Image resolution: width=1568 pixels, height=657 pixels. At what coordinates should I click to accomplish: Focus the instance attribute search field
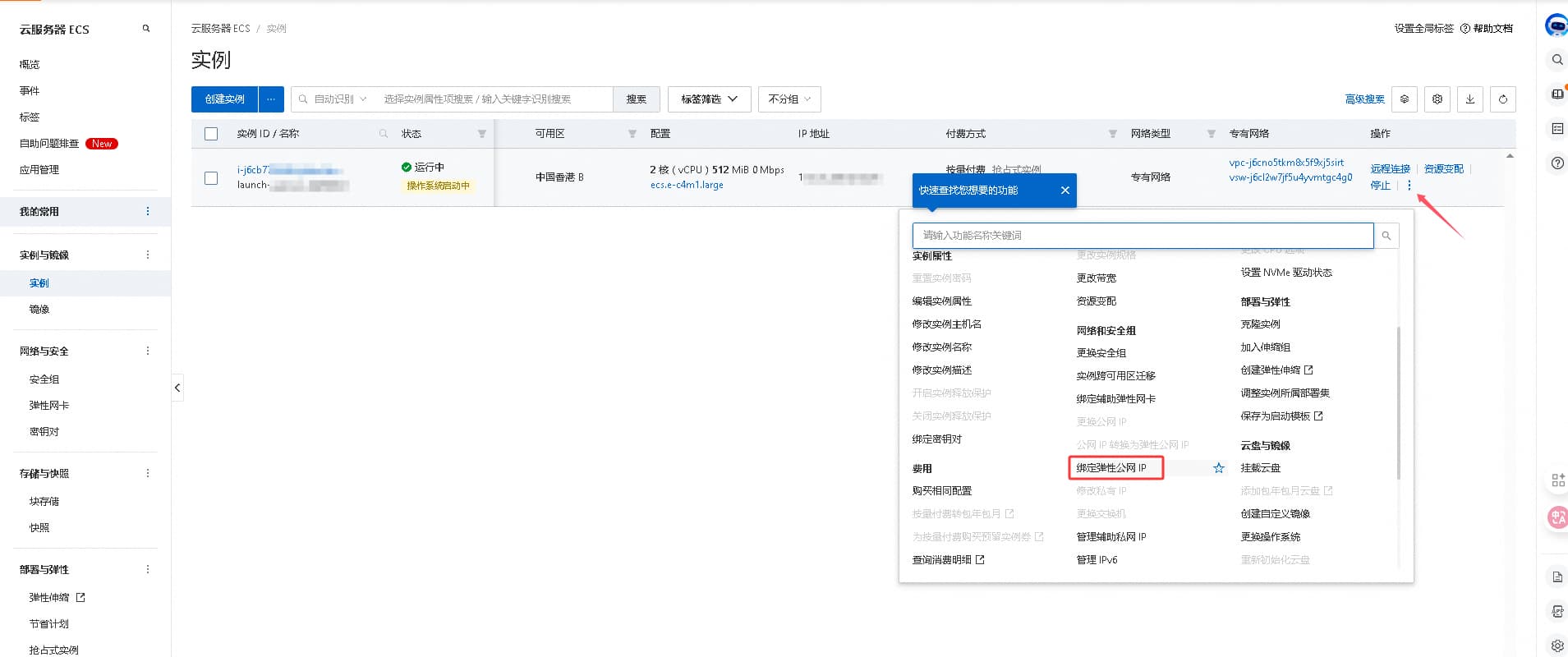point(495,99)
